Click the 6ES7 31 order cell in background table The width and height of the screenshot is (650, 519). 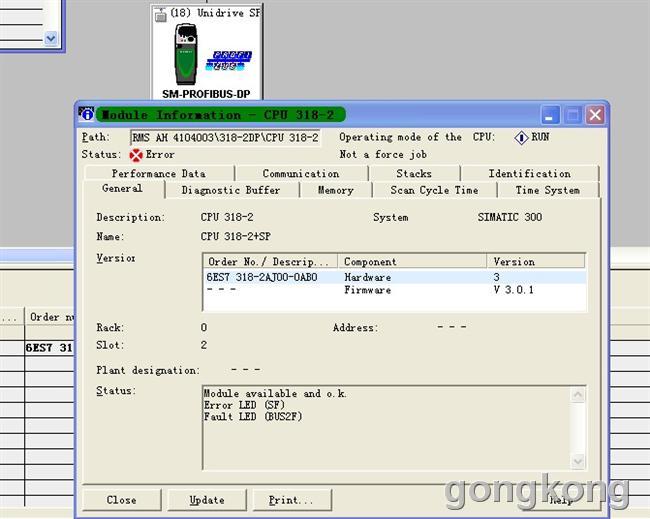pos(49,347)
